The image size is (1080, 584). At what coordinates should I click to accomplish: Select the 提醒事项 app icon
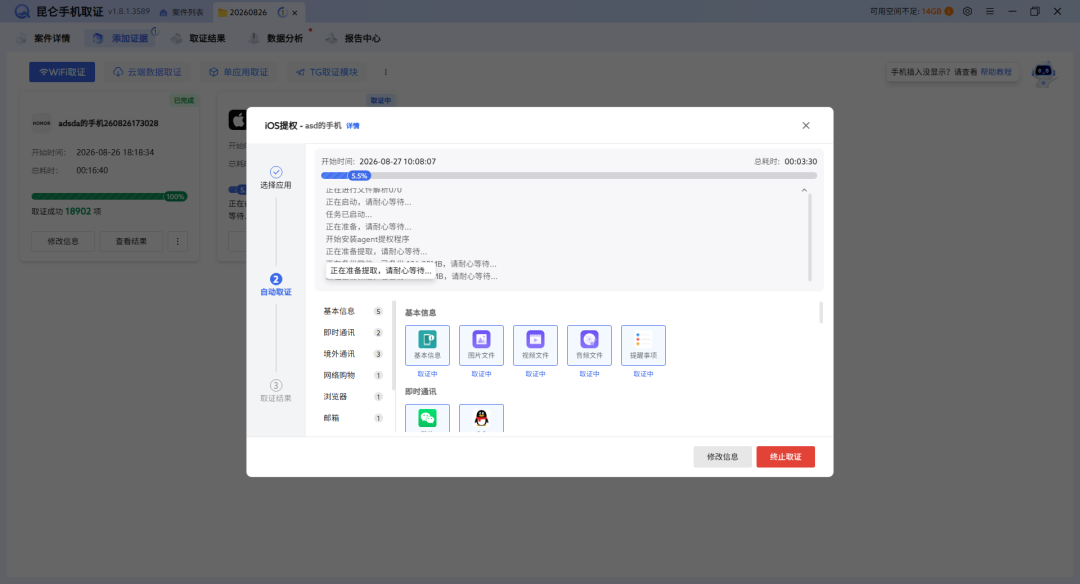tap(643, 345)
